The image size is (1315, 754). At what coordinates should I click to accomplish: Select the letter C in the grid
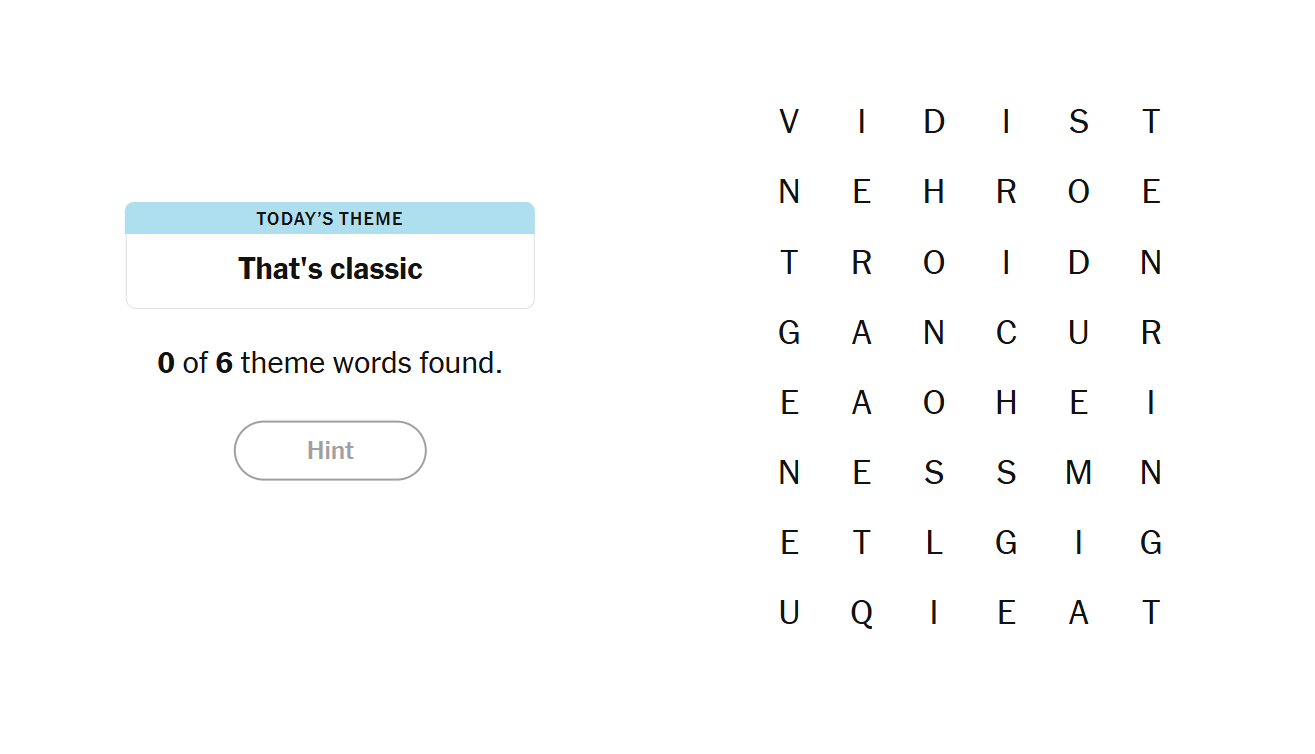point(1006,332)
